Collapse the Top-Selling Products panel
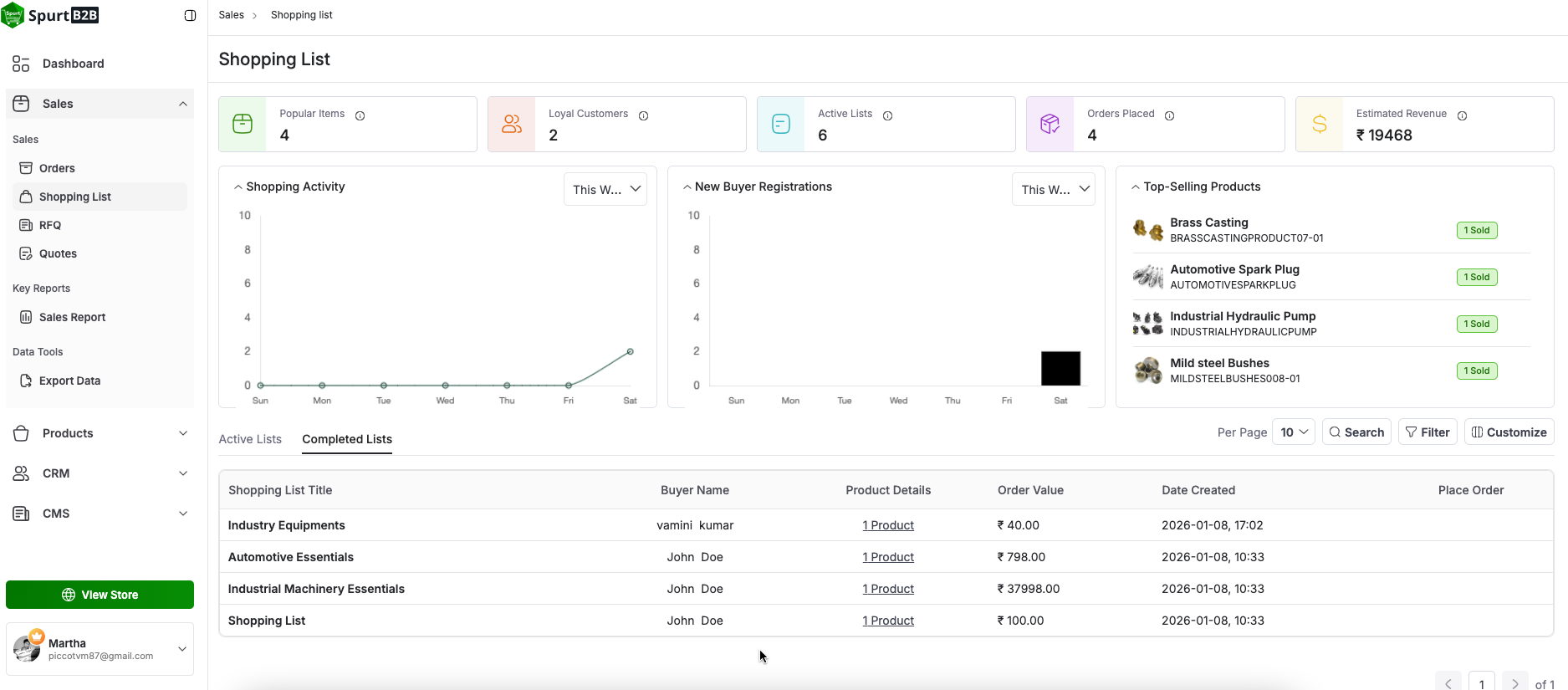The height and width of the screenshot is (690, 1568). click(x=1135, y=187)
